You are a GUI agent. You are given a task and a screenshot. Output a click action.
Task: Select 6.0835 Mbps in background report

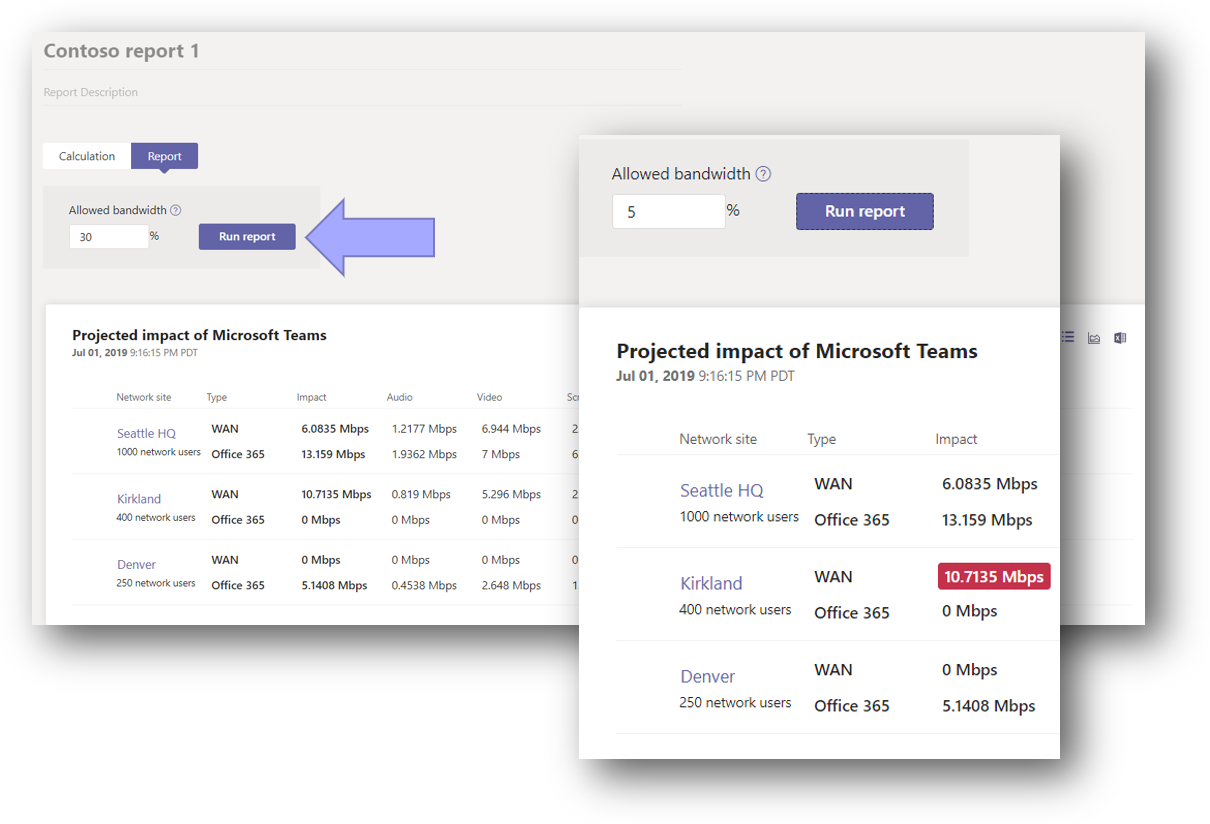click(x=335, y=429)
